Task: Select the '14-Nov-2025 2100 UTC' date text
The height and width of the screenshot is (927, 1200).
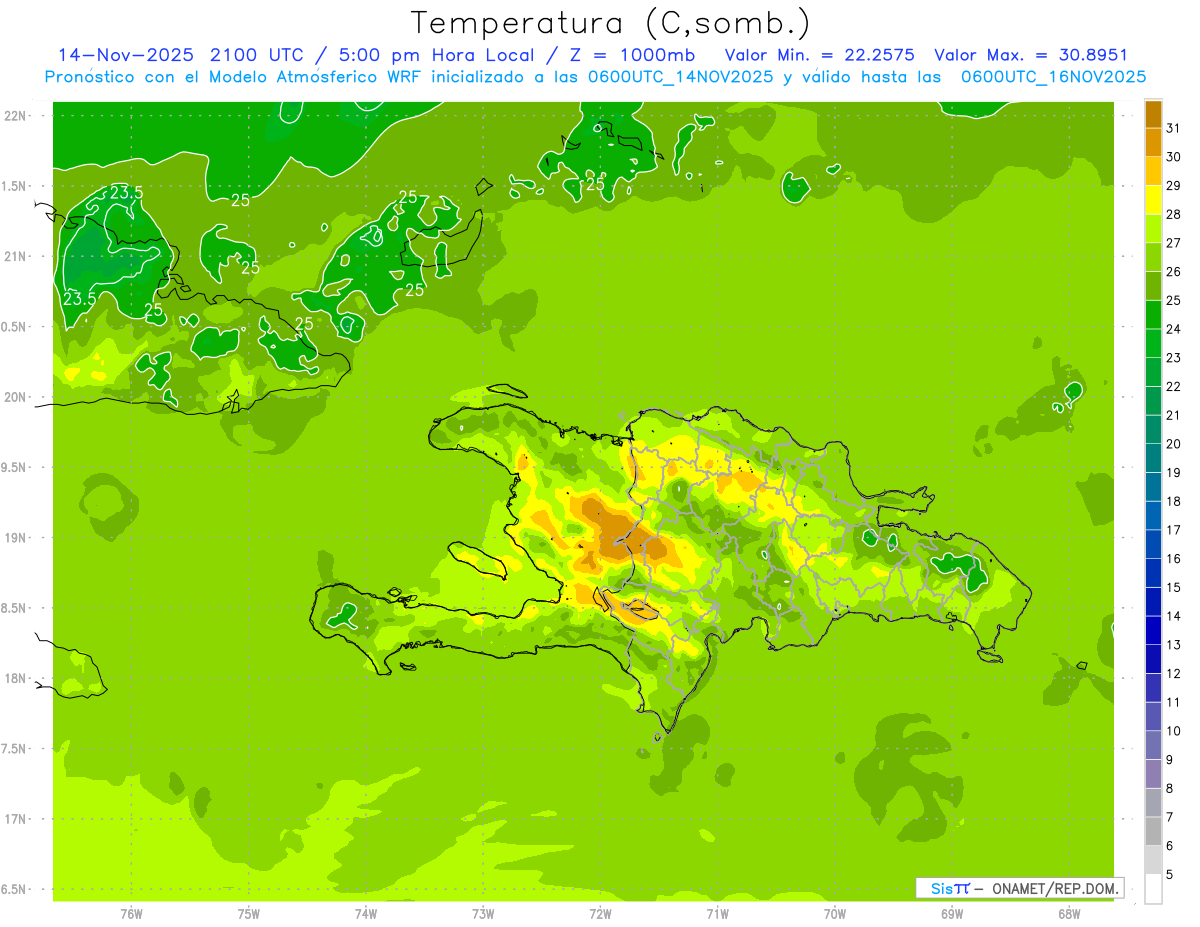Action: pyautogui.click(x=183, y=55)
